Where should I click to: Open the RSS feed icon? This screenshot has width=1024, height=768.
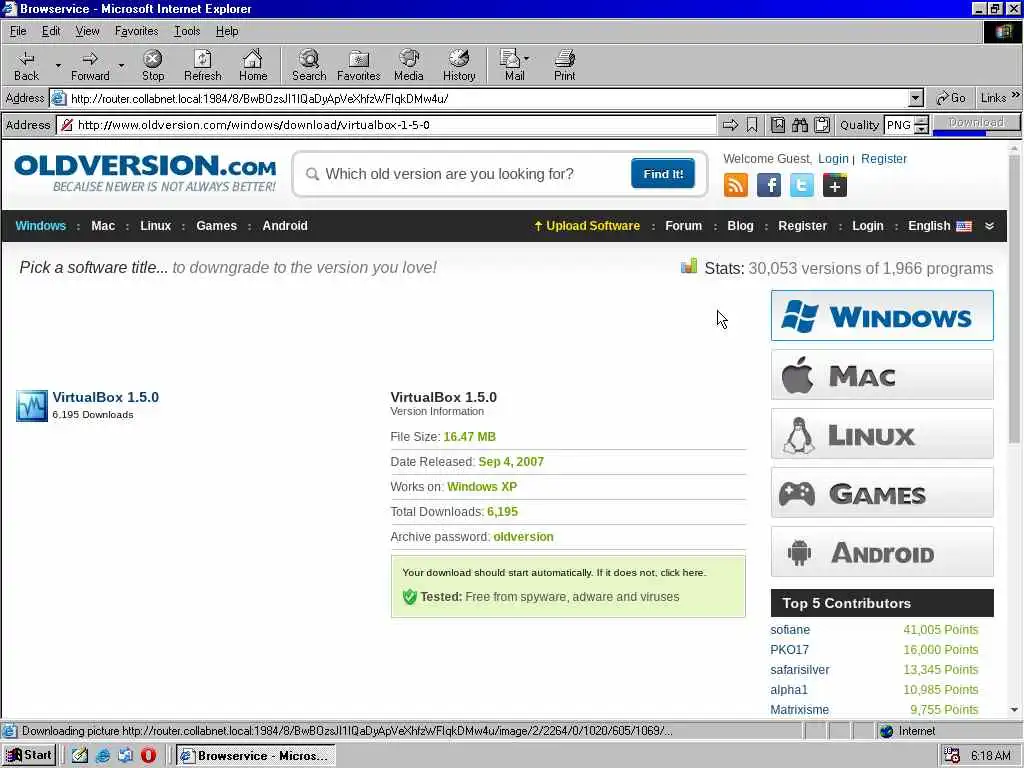click(x=735, y=185)
